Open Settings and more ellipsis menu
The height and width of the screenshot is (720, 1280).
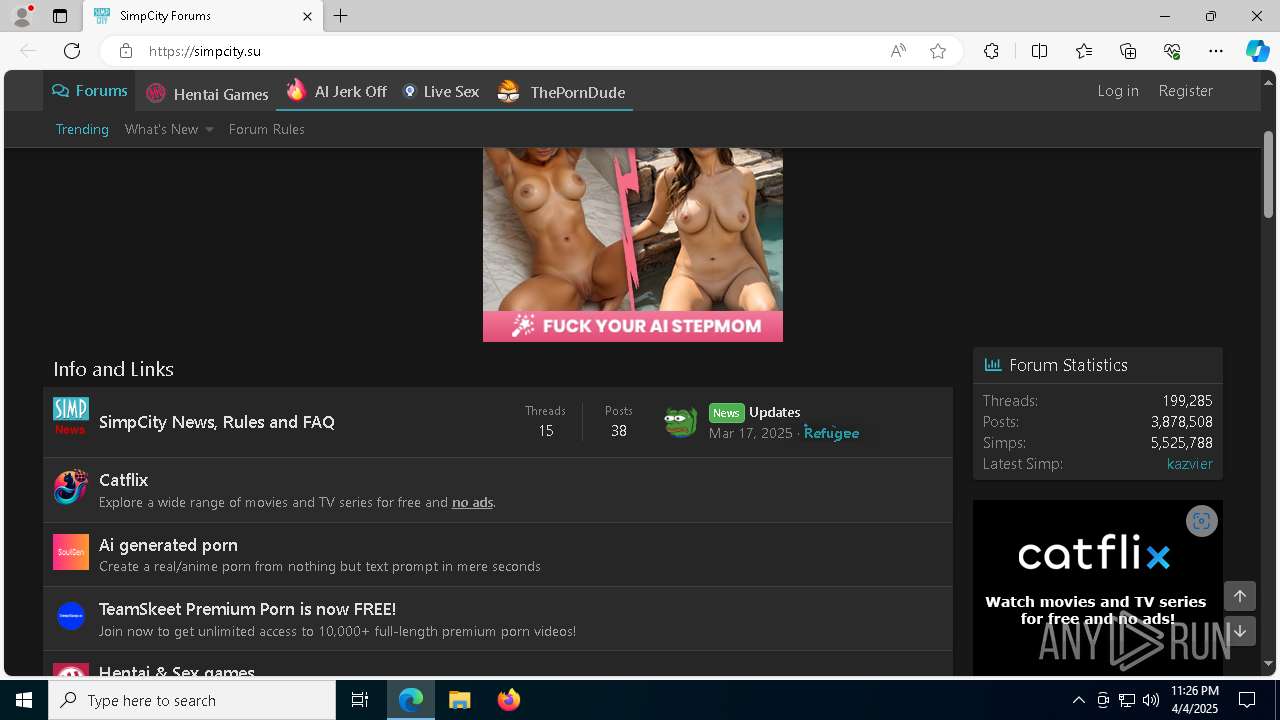click(1216, 51)
